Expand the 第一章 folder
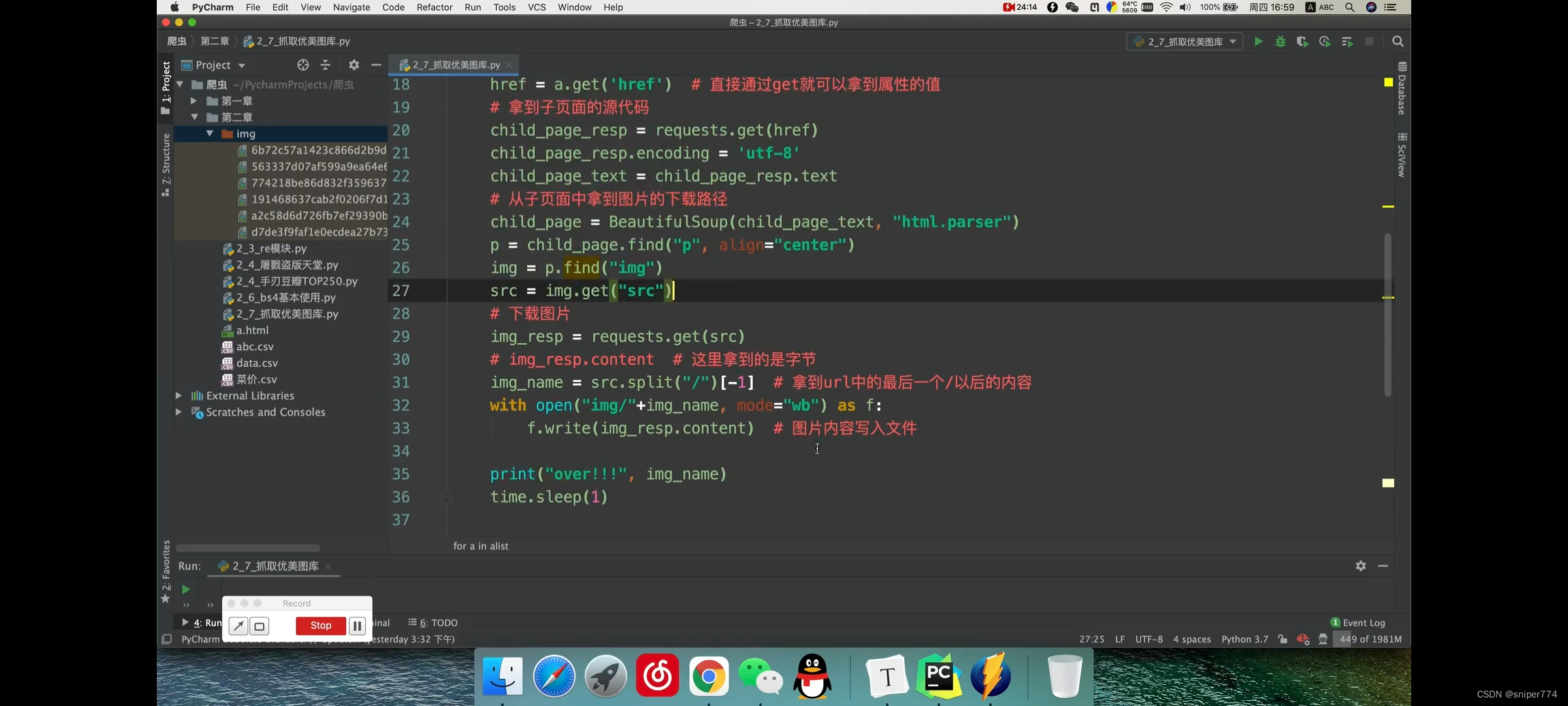Image resolution: width=1568 pixels, height=706 pixels. coord(193,101)
